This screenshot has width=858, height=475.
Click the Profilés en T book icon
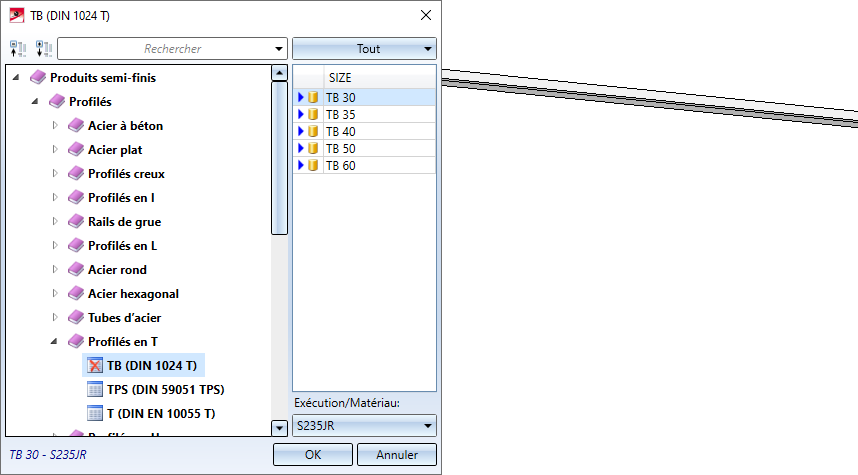pyautogui.click(x=76, y=341)
